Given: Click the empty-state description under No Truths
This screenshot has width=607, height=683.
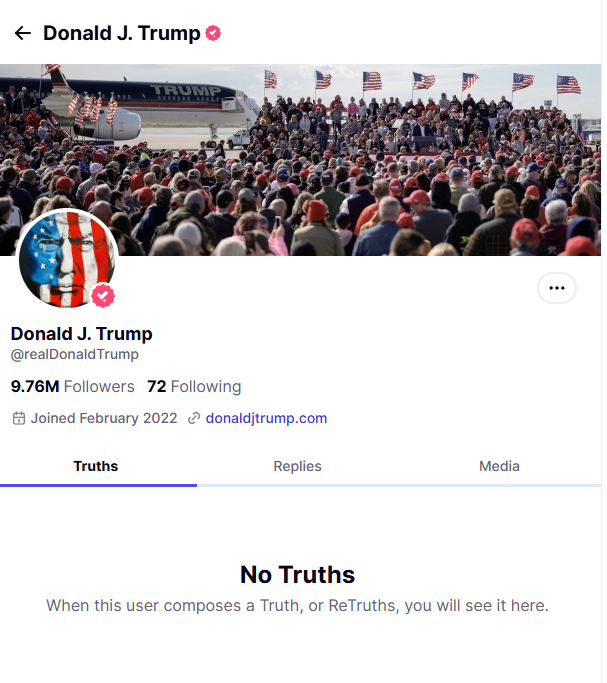Looking at the screenshot, I should (x=297, y=605).
